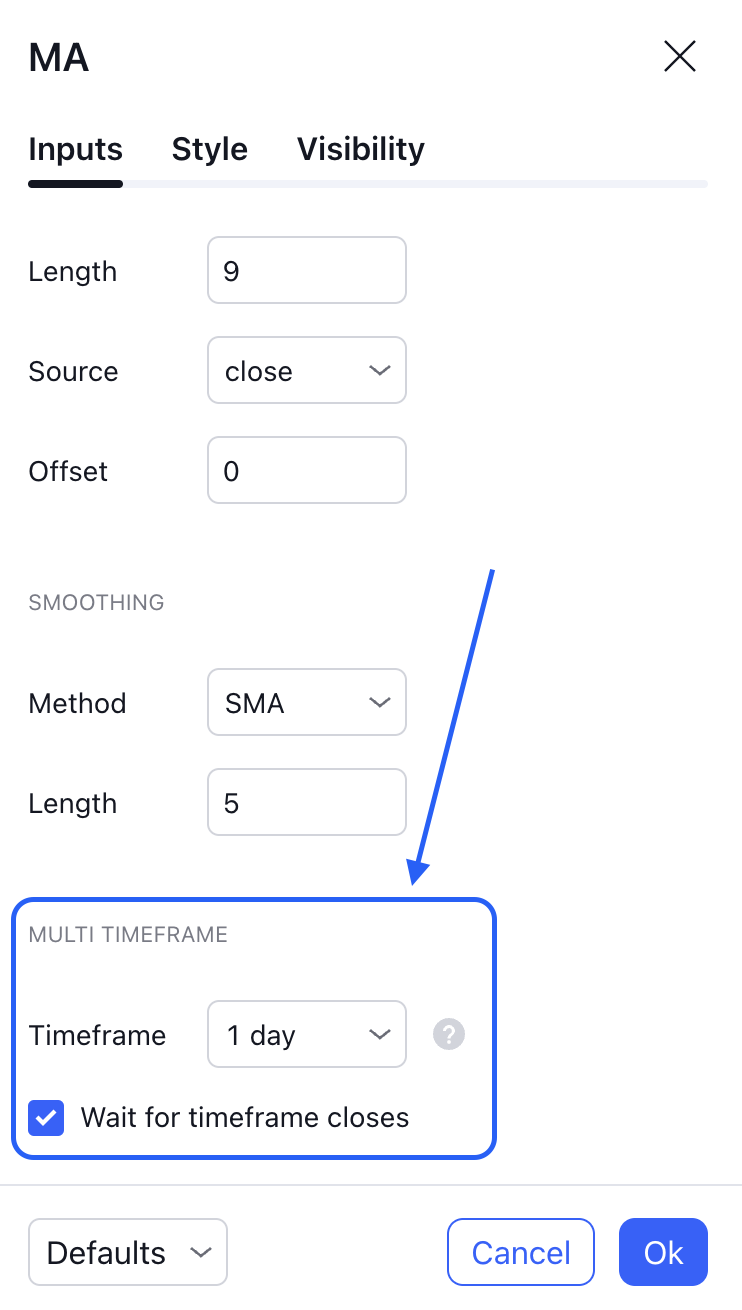Click the Defaults chevron arrow
This screenshot has height=1310, width=742.
pyautogui.click(x=200, y=1252)
